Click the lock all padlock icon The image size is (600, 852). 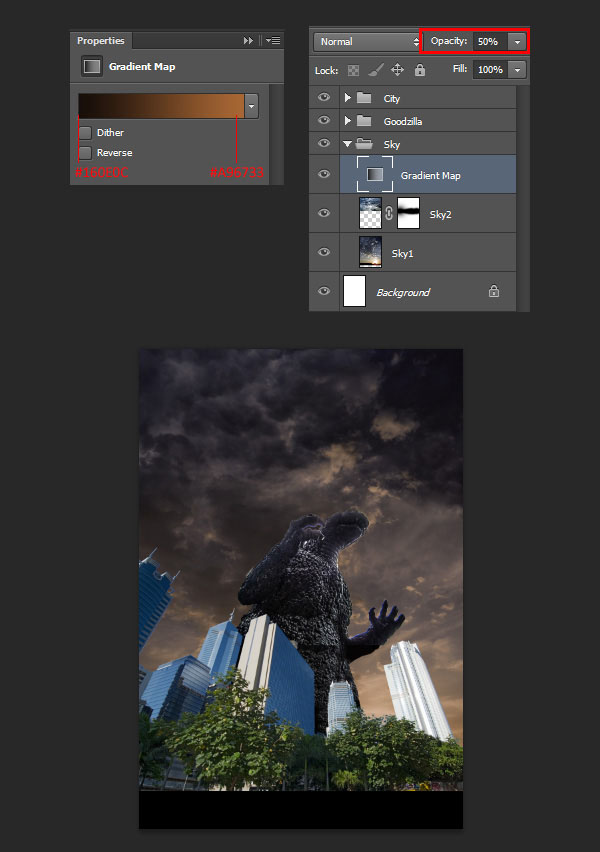coord(420,70)
